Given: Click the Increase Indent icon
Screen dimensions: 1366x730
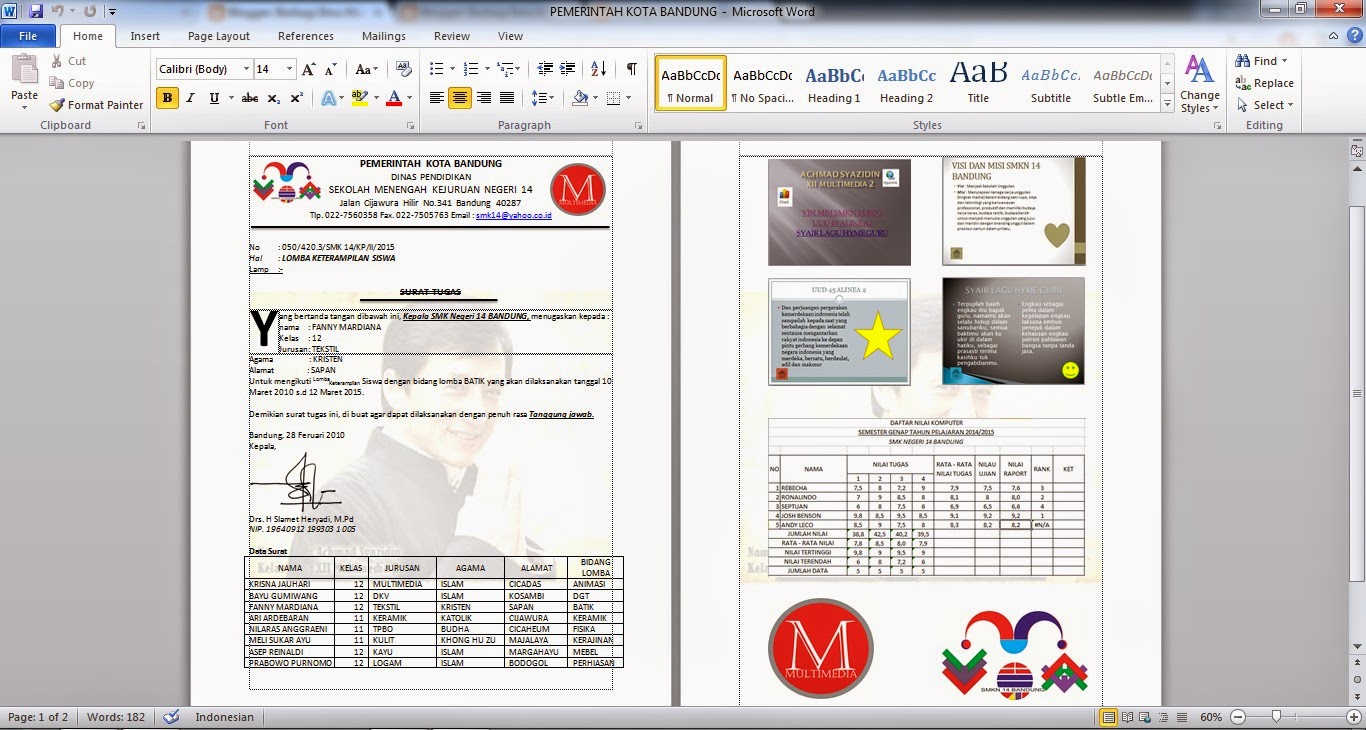Looking at the screenshot, I should 568,69.
